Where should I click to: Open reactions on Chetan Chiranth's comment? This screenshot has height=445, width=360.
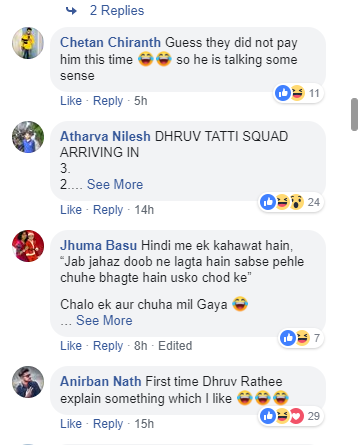click(x=298, y=93)
